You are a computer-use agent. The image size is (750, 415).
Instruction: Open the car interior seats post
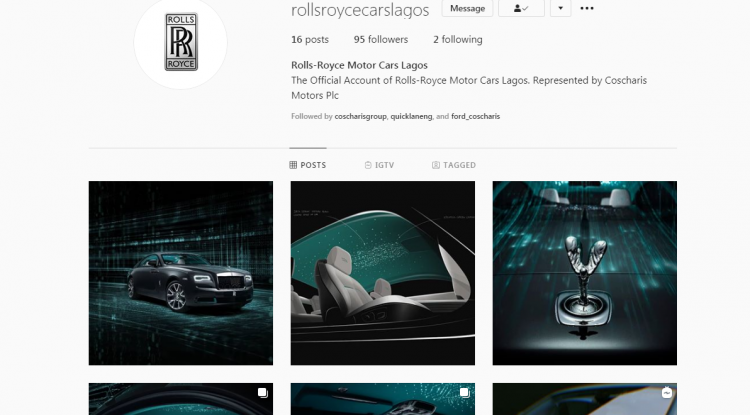coord(383,273)
